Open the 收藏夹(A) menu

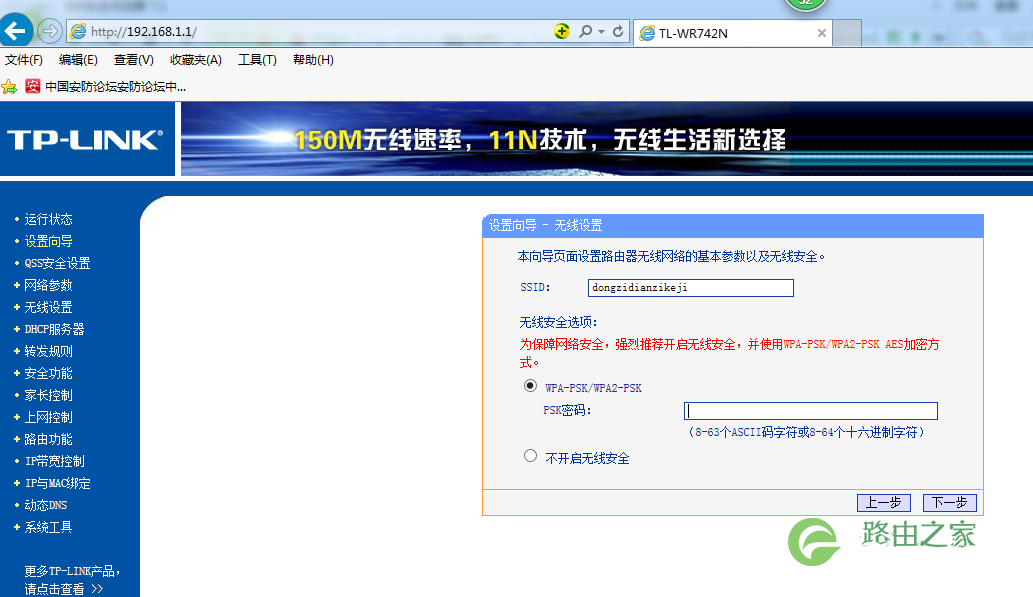click(x=196, y=60)
